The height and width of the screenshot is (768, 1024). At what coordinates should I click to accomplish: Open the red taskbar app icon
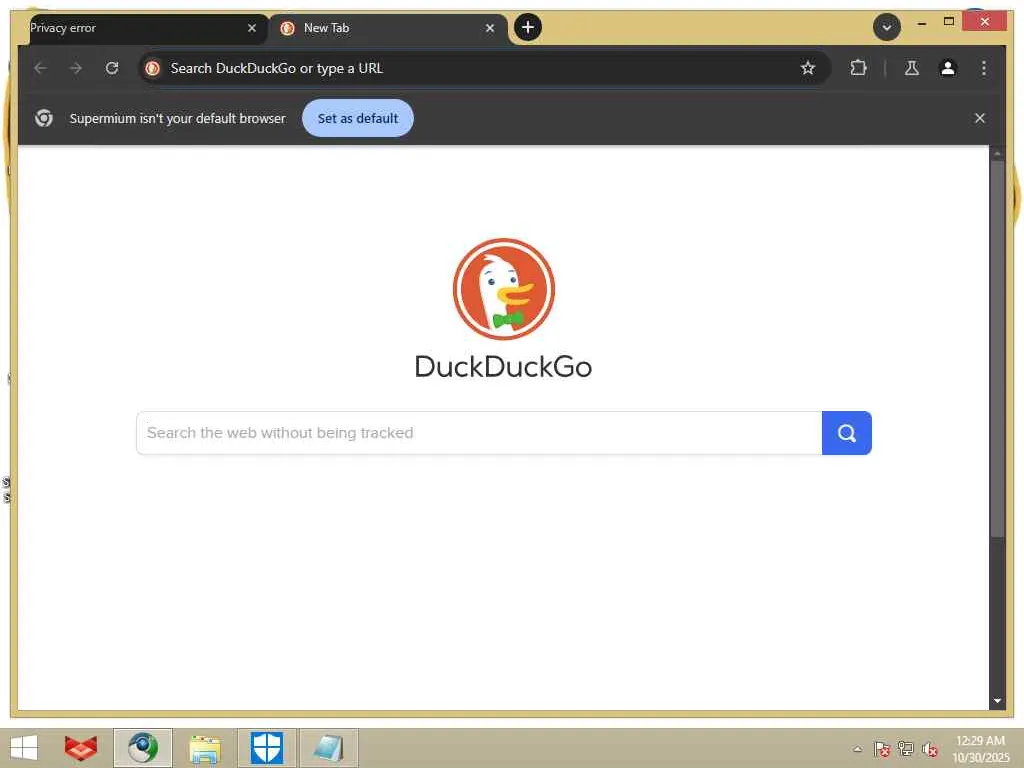tap(81, 748)
